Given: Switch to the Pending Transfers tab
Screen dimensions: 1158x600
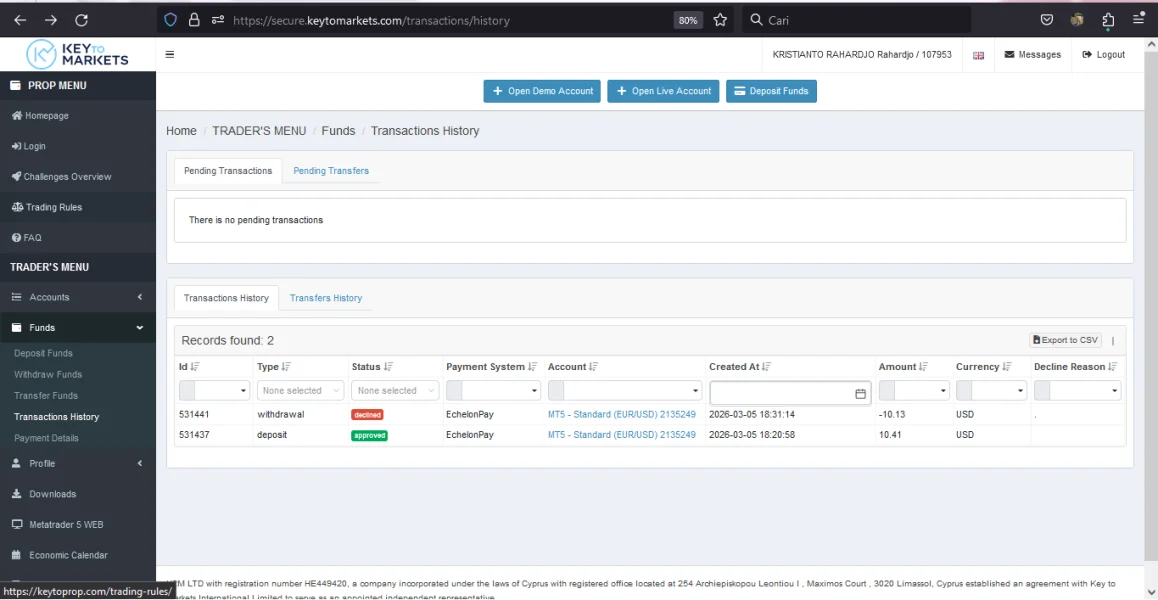Looking at the screenshot, I should [x=331, y=171].
